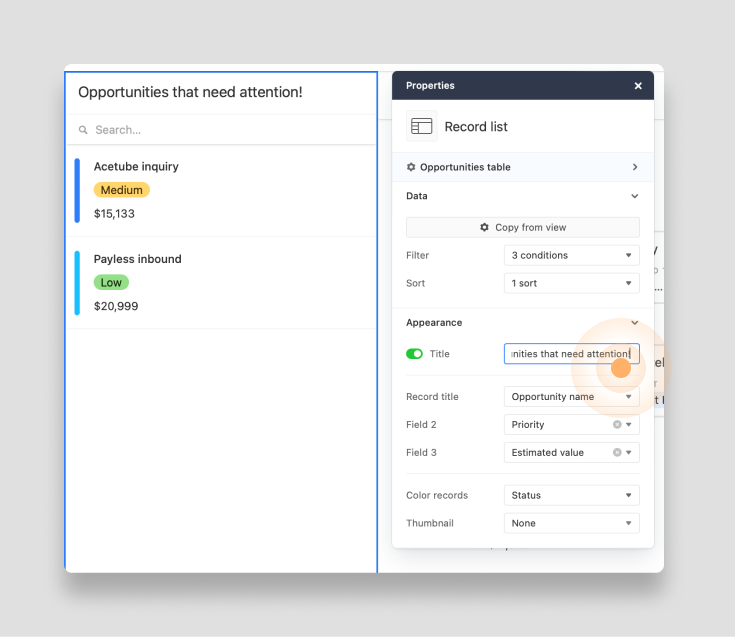Open the Filter 3 conditions dropdown
The height and width of the screenshot is (637, 735).
coord(571,255)
